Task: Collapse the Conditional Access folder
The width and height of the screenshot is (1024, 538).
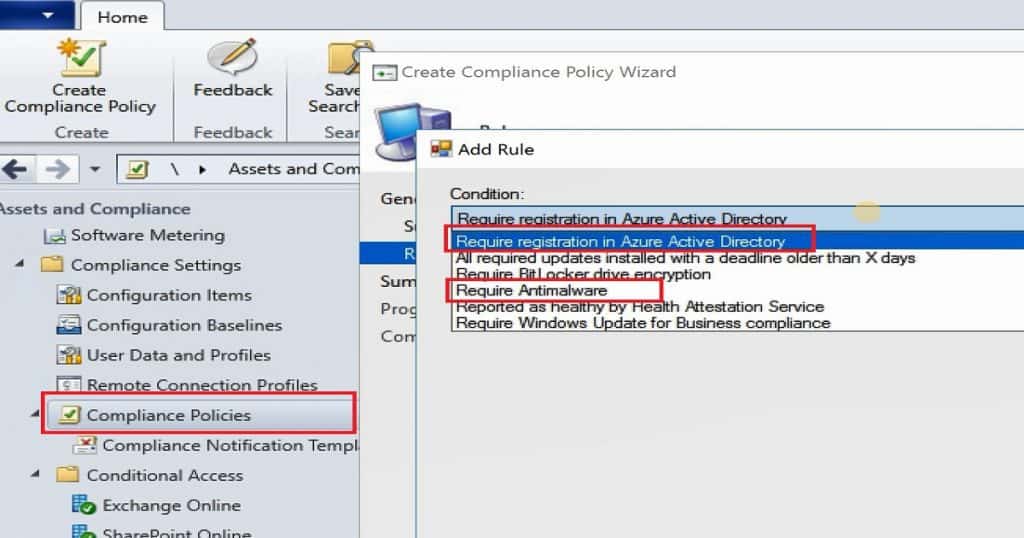Action: 35,474
